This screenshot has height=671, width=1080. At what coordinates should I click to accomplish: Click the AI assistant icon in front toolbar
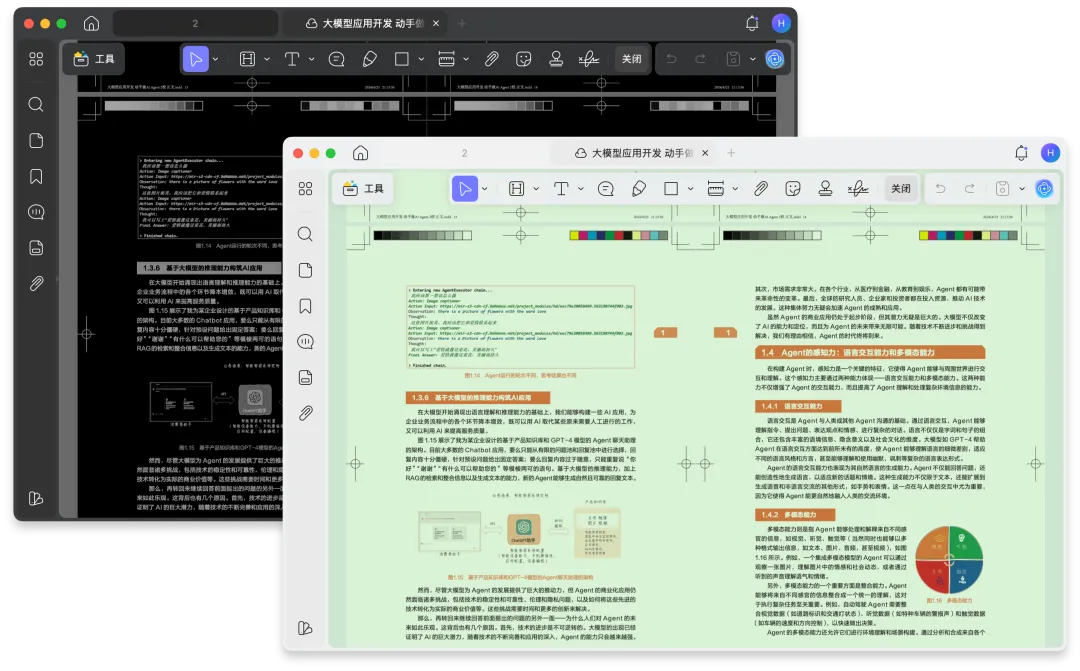click(x=1044, y=189)
